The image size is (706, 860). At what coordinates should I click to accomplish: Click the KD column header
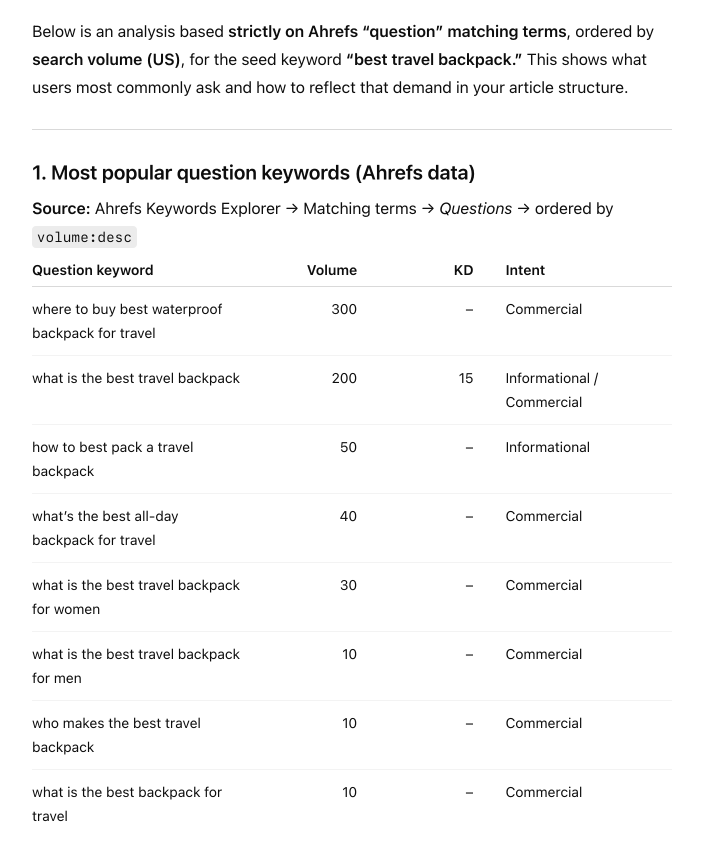point(463,270)
